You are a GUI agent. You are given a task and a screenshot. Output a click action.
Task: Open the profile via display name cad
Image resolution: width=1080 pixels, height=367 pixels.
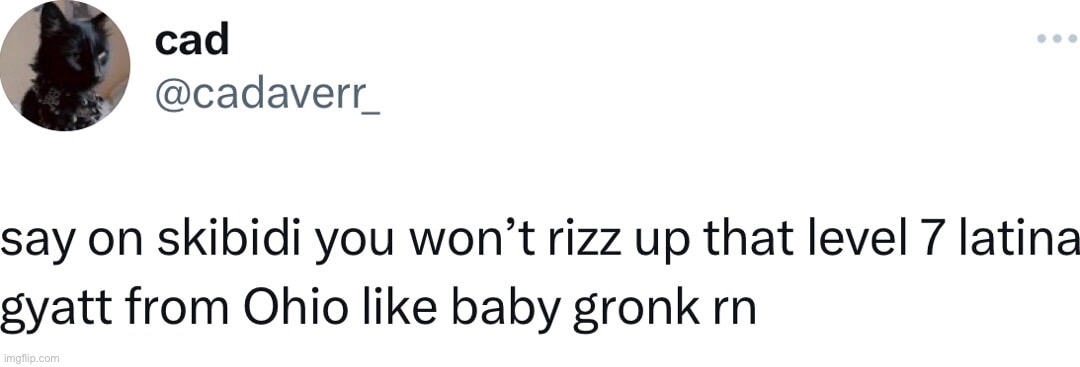(x=192, y=41)
